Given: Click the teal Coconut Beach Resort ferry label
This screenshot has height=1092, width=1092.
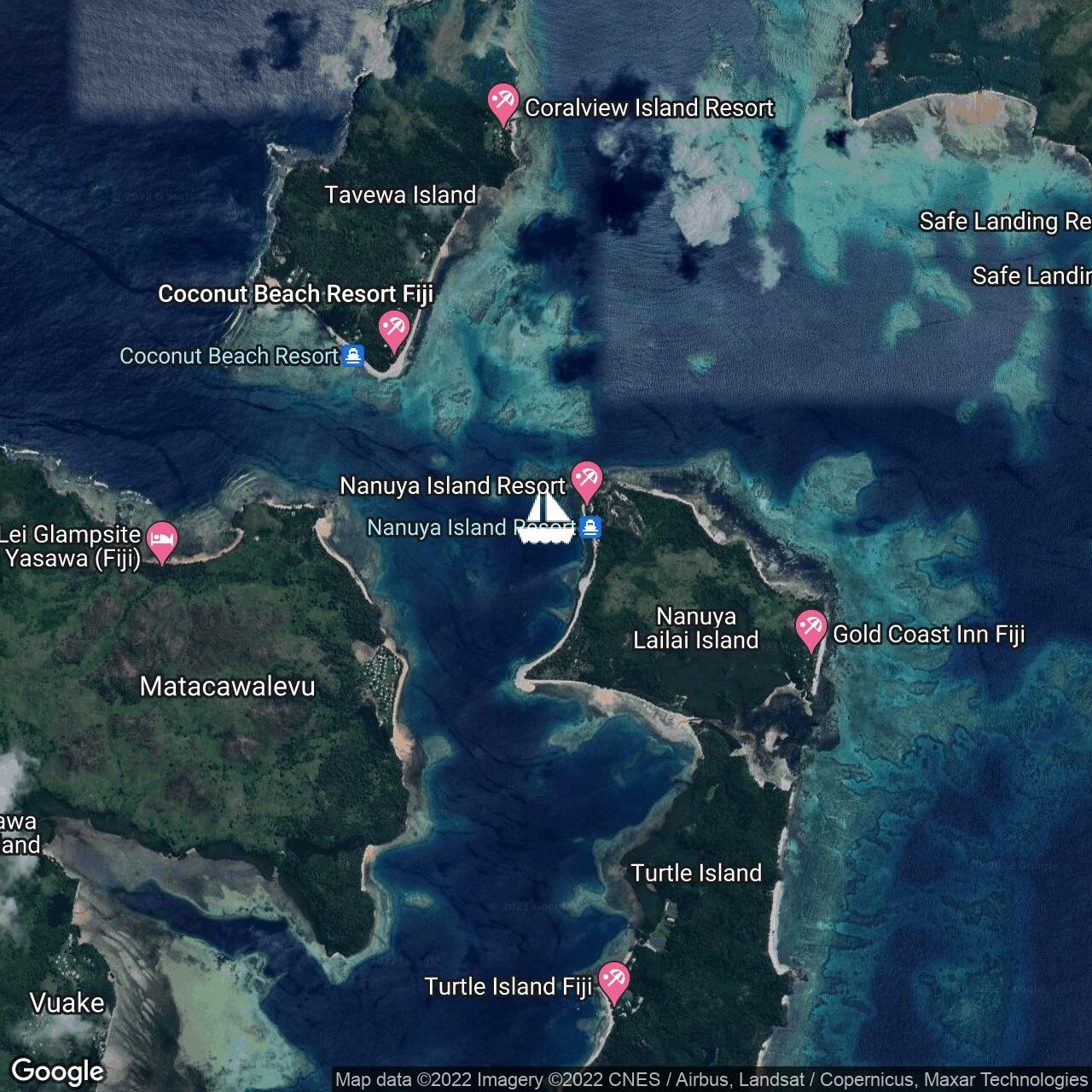Looking at the screenshot, I should [229, 356].
